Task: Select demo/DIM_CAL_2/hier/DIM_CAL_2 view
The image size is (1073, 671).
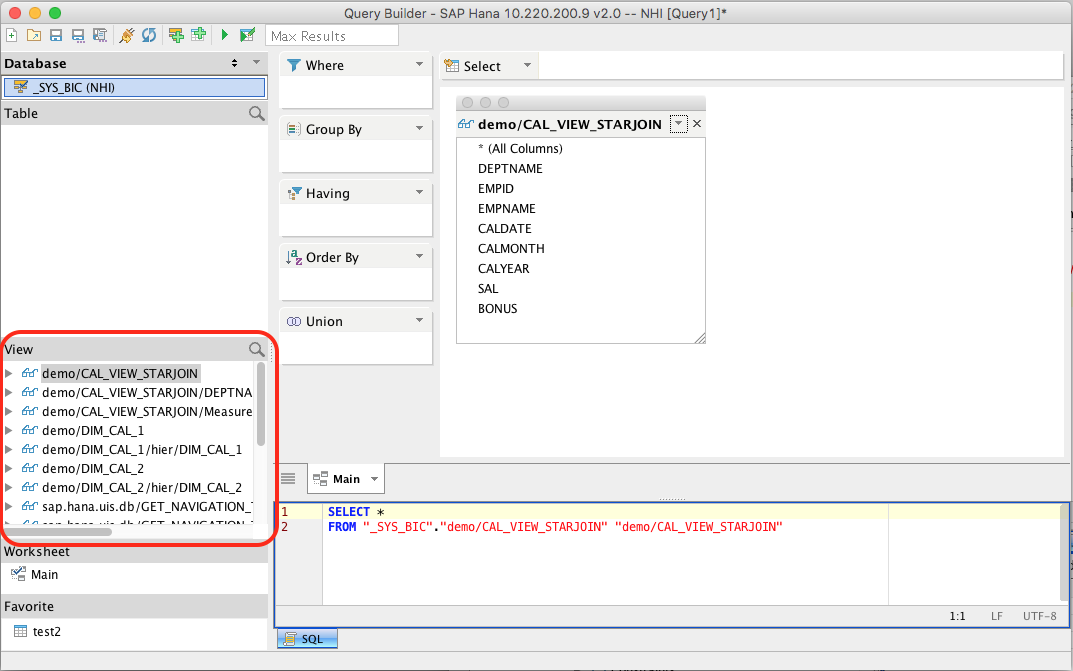Action: (x=142, y=488)
